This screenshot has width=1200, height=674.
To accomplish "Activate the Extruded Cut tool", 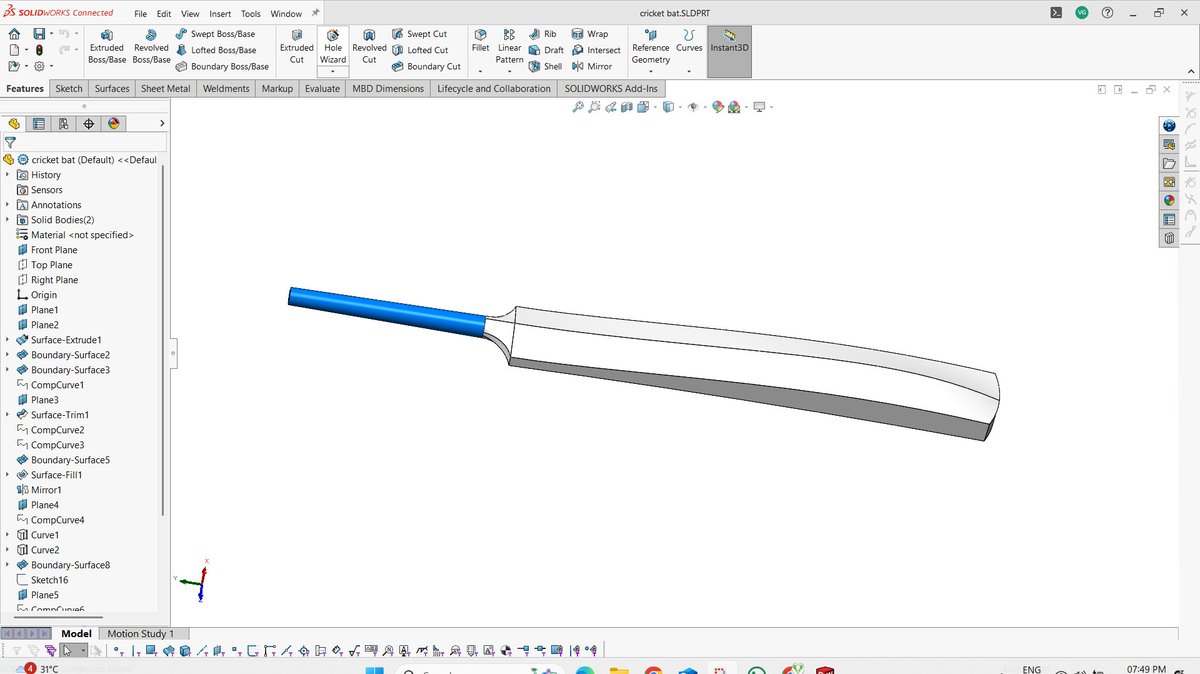I will [x=296, y=47].
